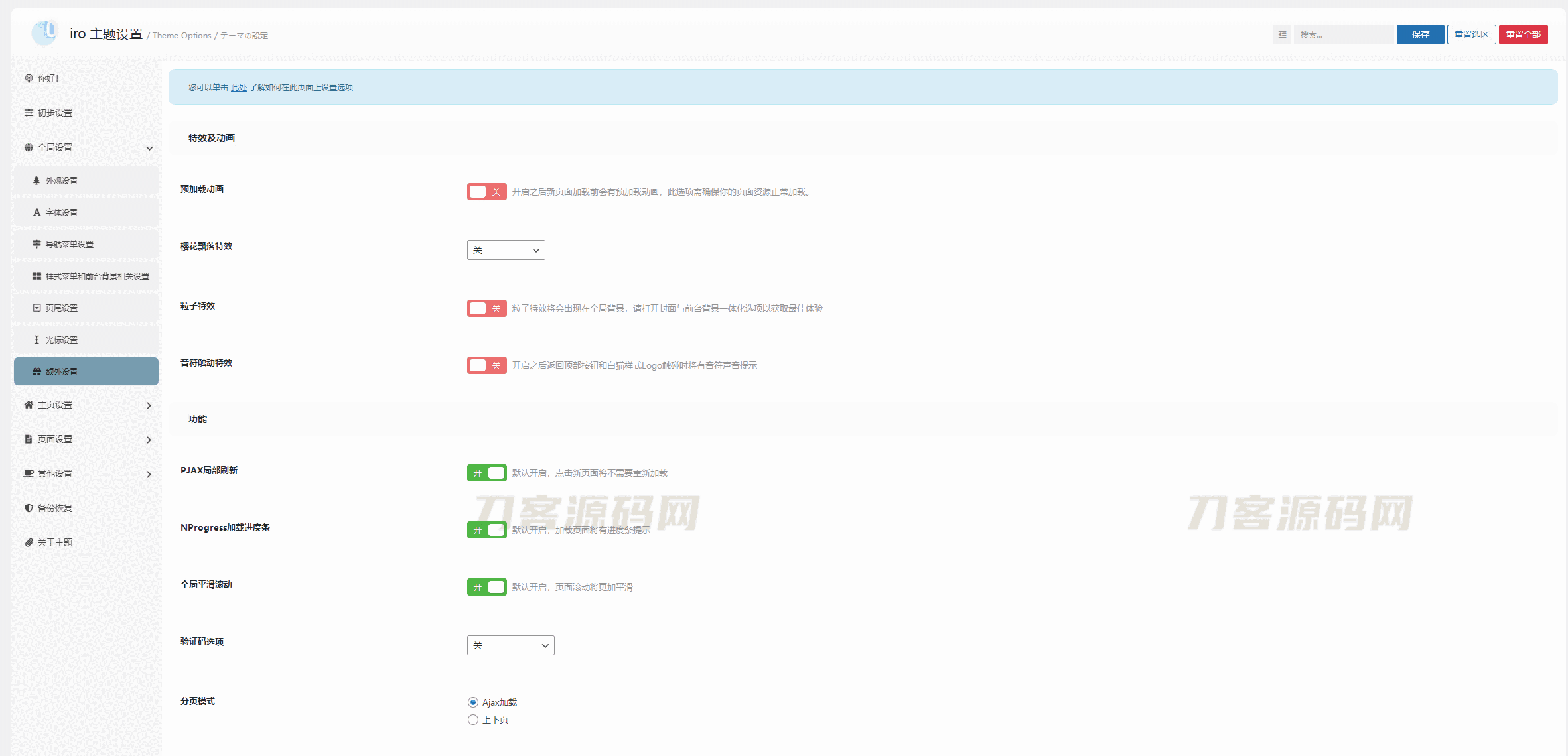1568x756 pixels.
Task: Open the 验证码选项 dropdown
Action: point(510,645)
